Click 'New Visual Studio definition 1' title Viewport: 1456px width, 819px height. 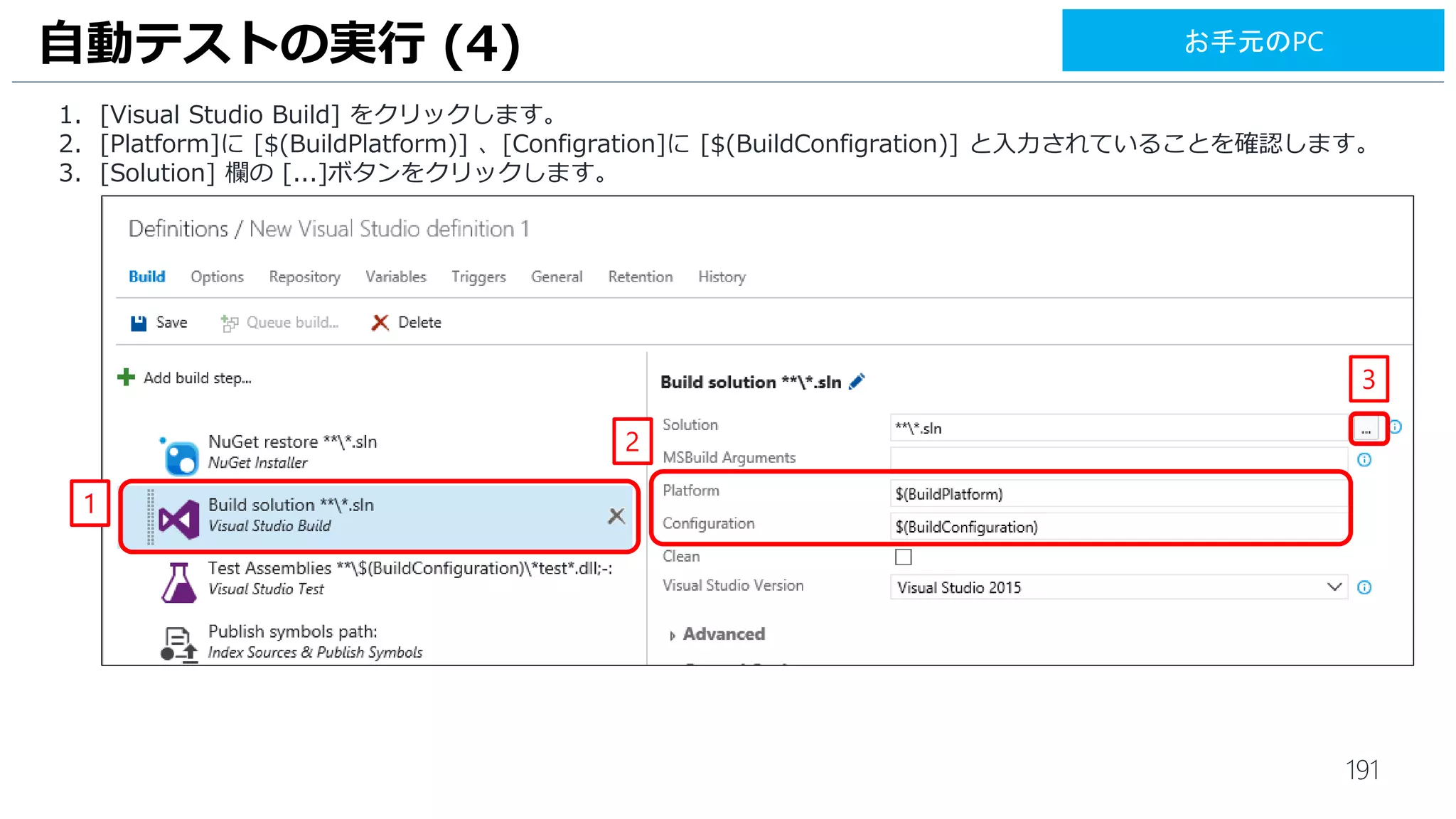[390, 229]
